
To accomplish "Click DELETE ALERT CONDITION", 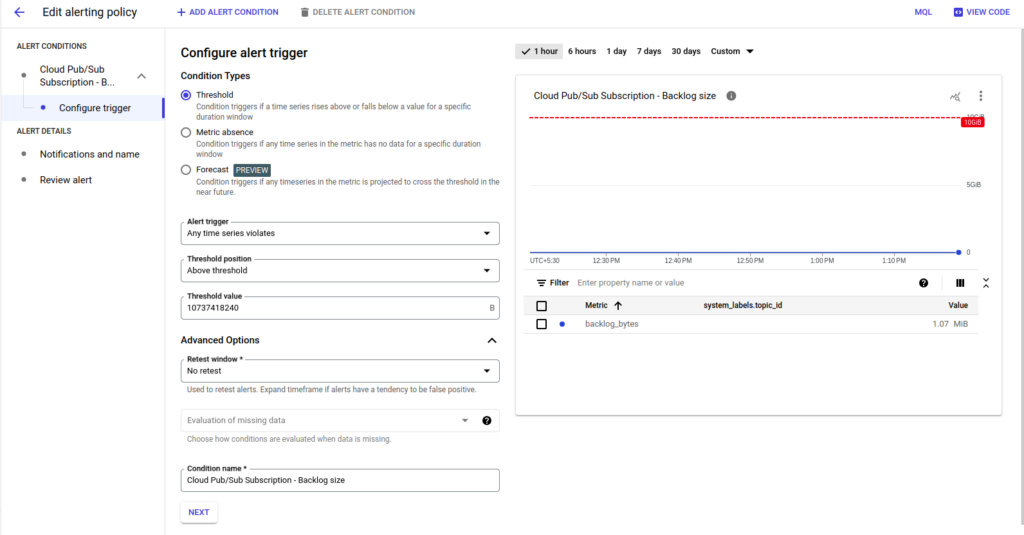I will pyautogui.click(x=357, y=12).
